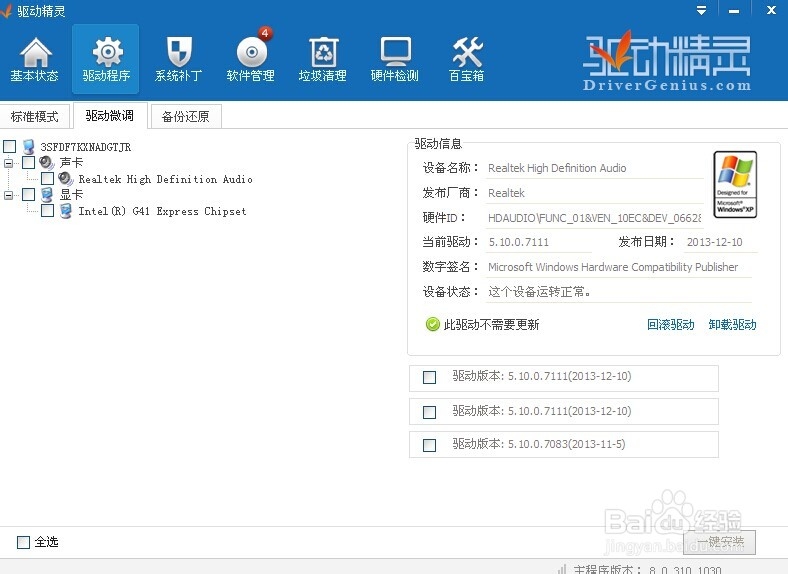The height and width of the screenshot is (574, 788).
Task: Select Realtek High Definition Audio tree row
Action: (165, 179)
